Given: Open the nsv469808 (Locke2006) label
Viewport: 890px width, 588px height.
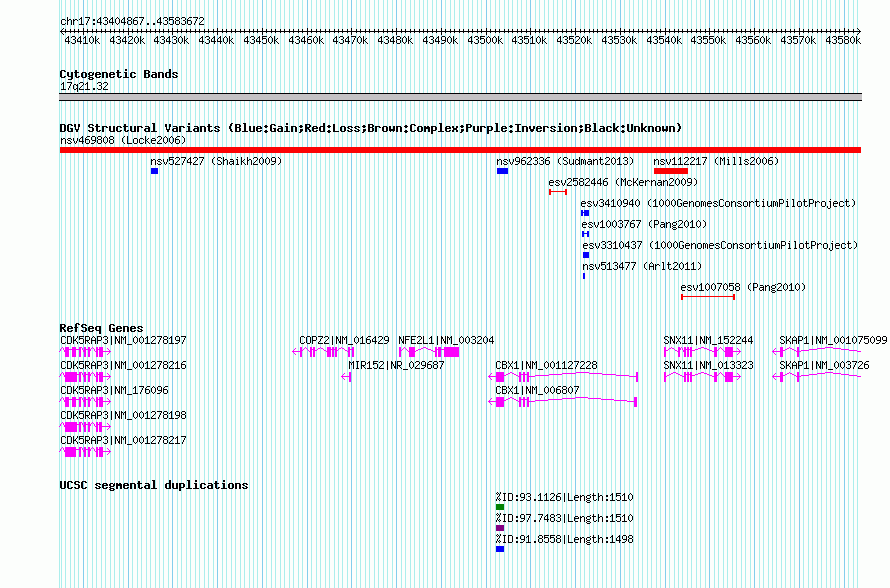Looking at the screenshot, I should (x=123, y=140).
